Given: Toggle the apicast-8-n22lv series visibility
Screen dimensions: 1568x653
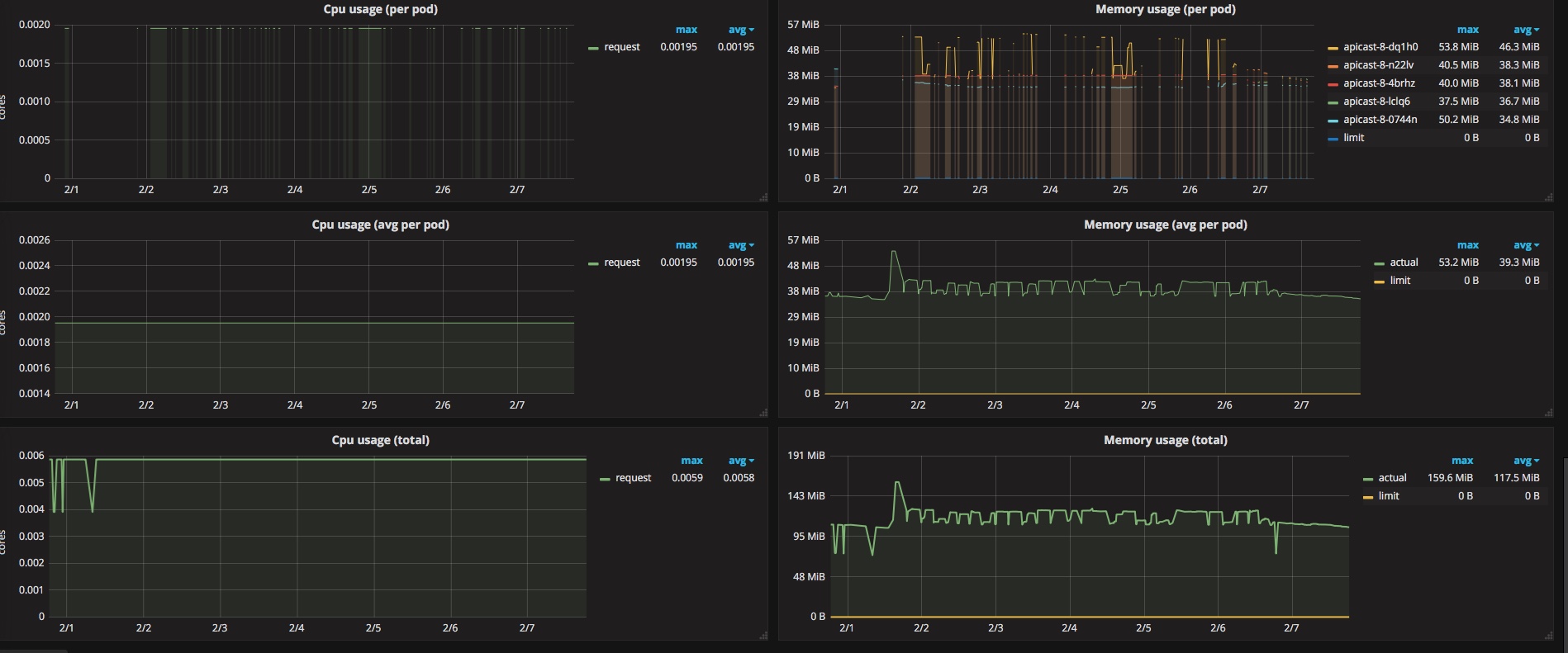Looking at the screenshot, I should pos(1378,65).
